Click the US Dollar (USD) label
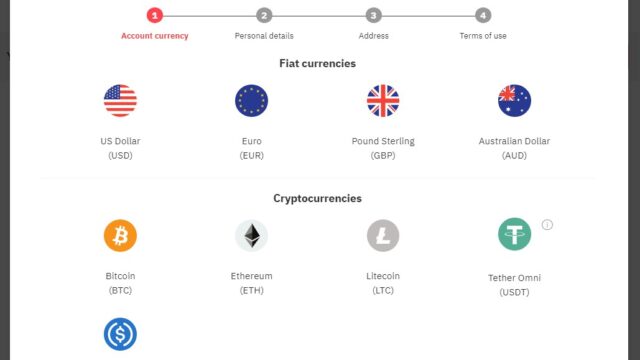Viewport: 640px width, 360px height. (x=120, y=148)
